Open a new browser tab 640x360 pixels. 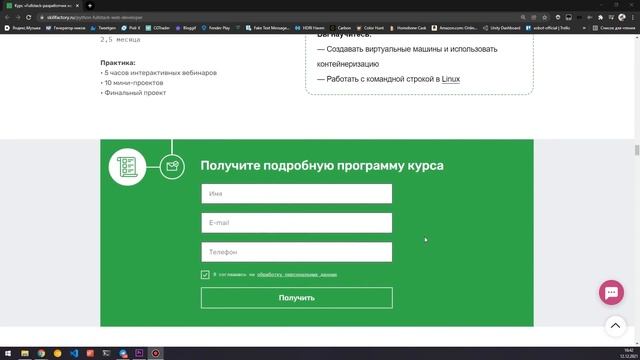pos(90,6)
